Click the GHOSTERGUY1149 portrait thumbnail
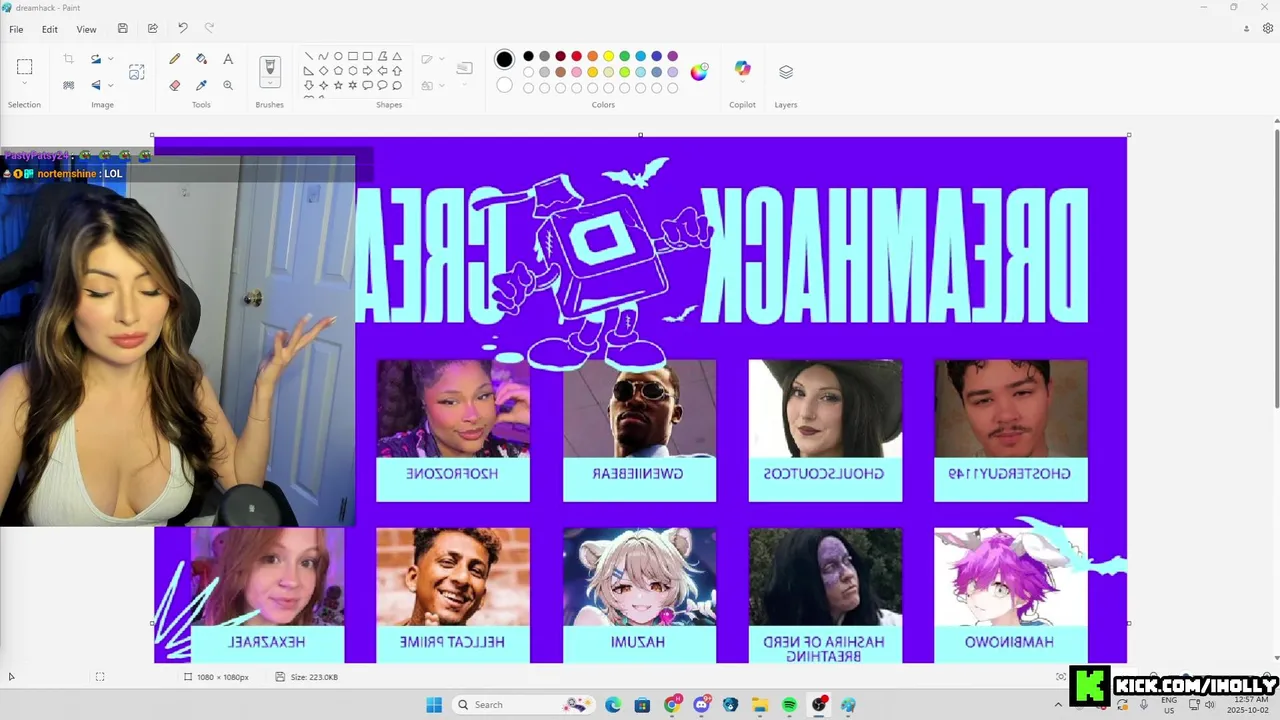 click(1011, 409)
